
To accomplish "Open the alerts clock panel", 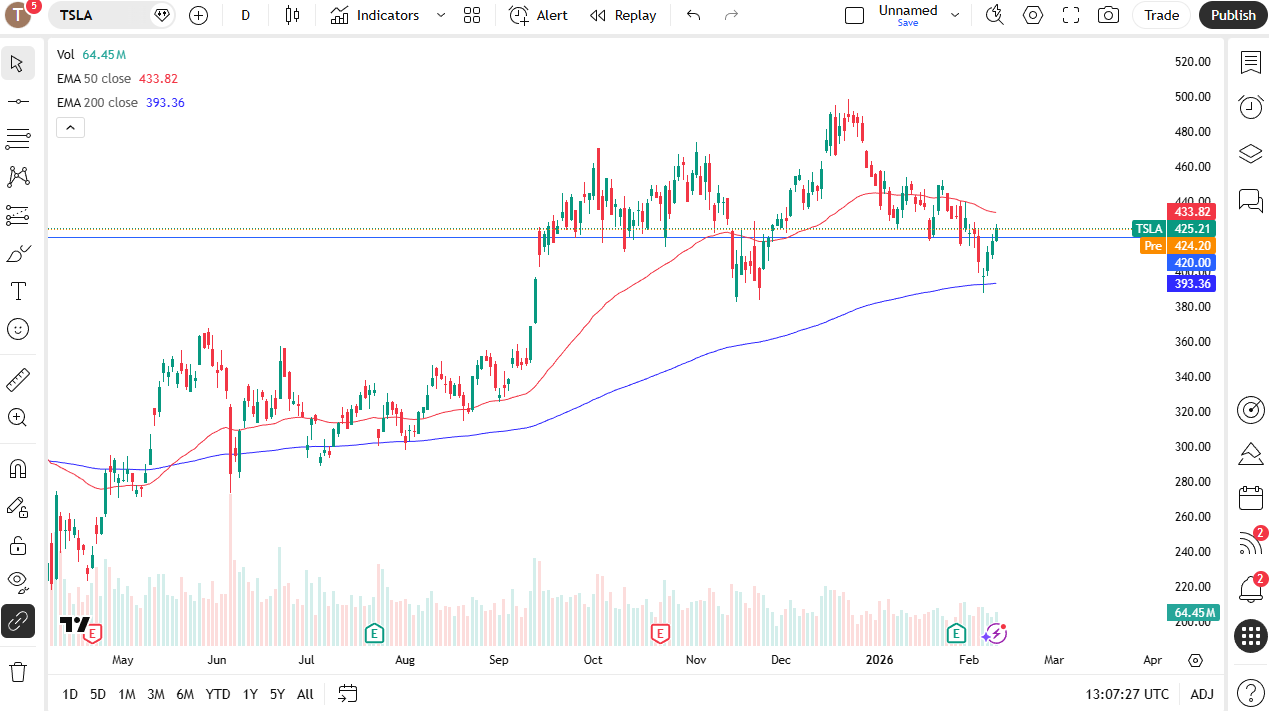I will (1250, 107).
